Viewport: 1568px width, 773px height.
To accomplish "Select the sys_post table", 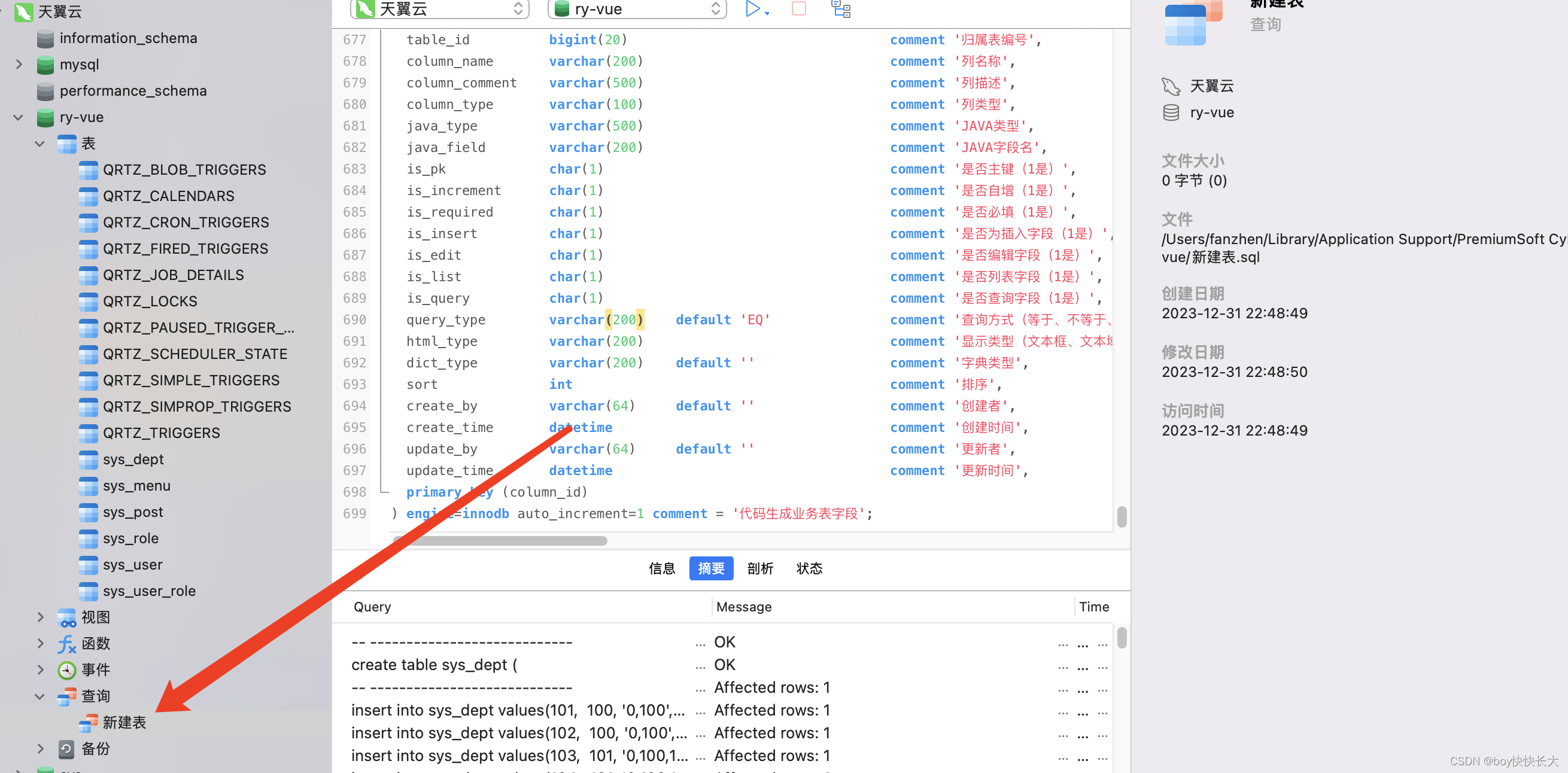I will (133, 512).
